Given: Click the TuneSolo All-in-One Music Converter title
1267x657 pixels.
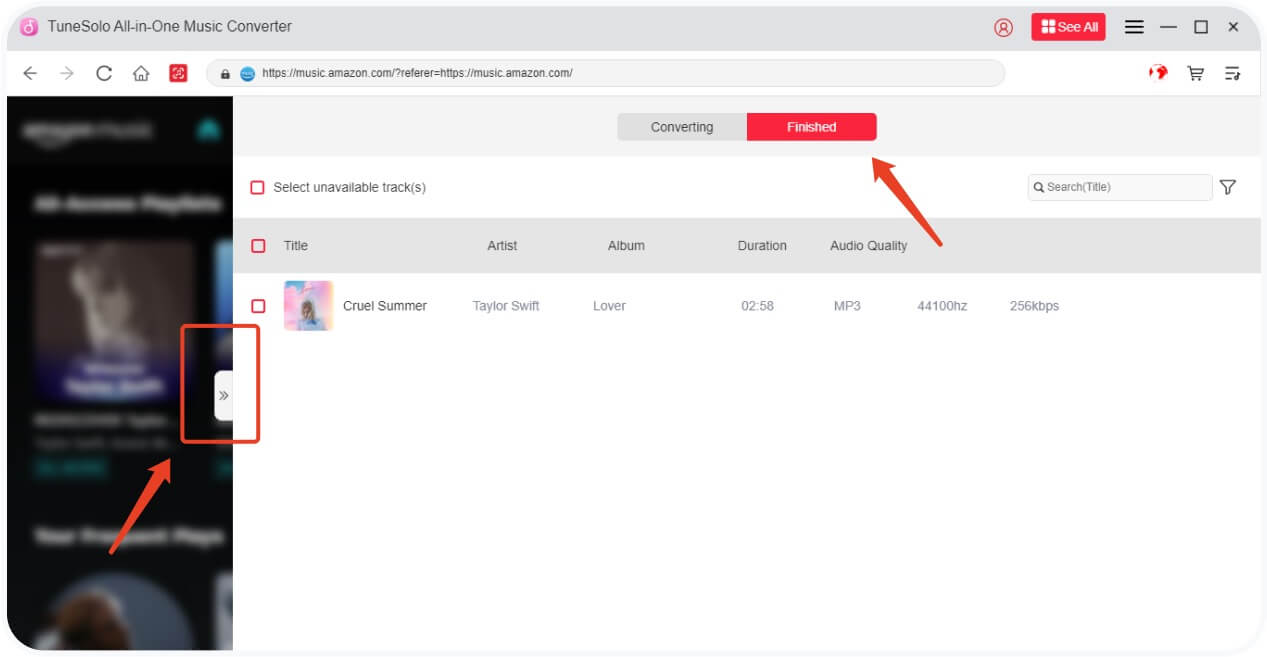Looking at the screenshot, I should (170, 27).
